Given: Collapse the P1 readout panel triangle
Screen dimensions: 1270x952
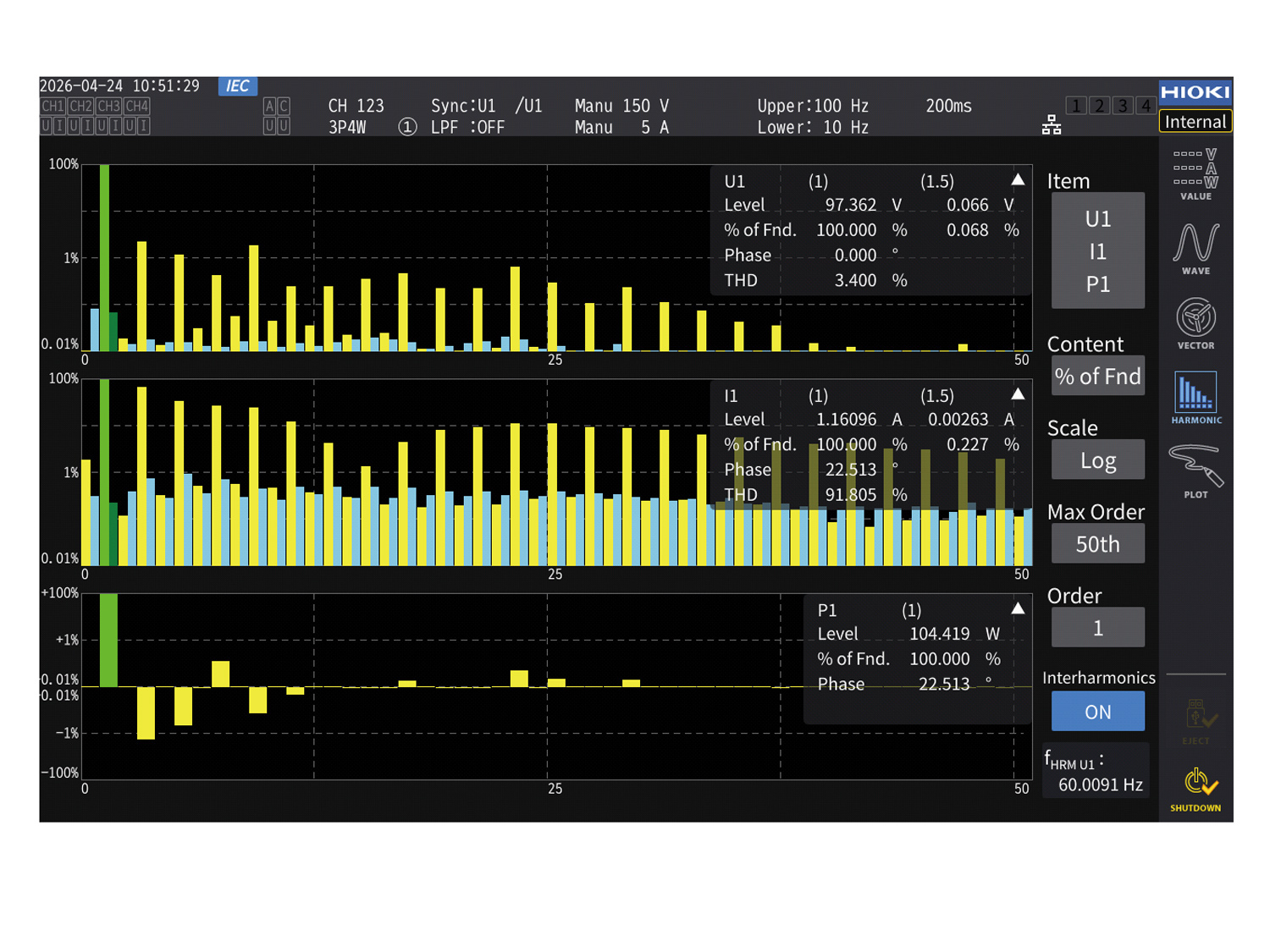Looking at the screenshot, I should click(1018, 608).
